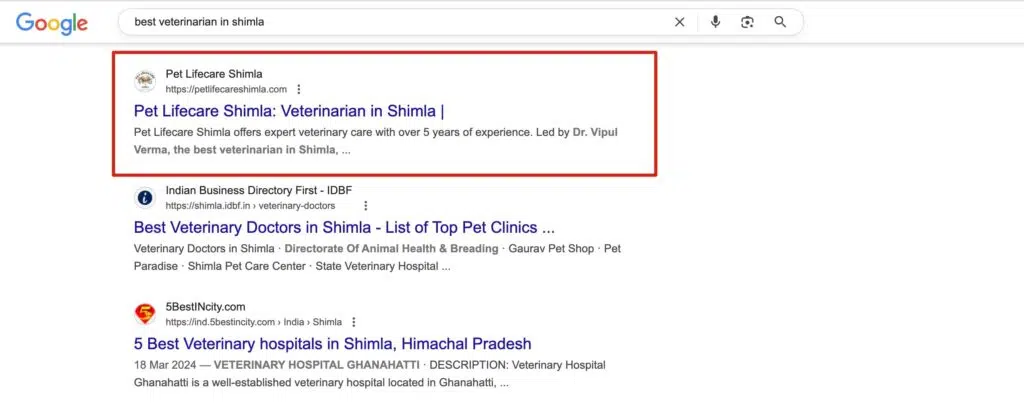Clear the search query with X icon
Image resolution: width=1024 pixels, height=405 pixels.
[680, 22]
